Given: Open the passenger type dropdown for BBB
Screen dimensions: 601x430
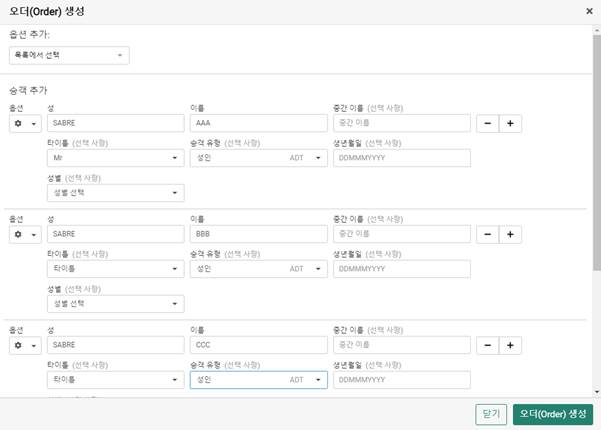Looking at the screenshot, I should pos(259,269).
